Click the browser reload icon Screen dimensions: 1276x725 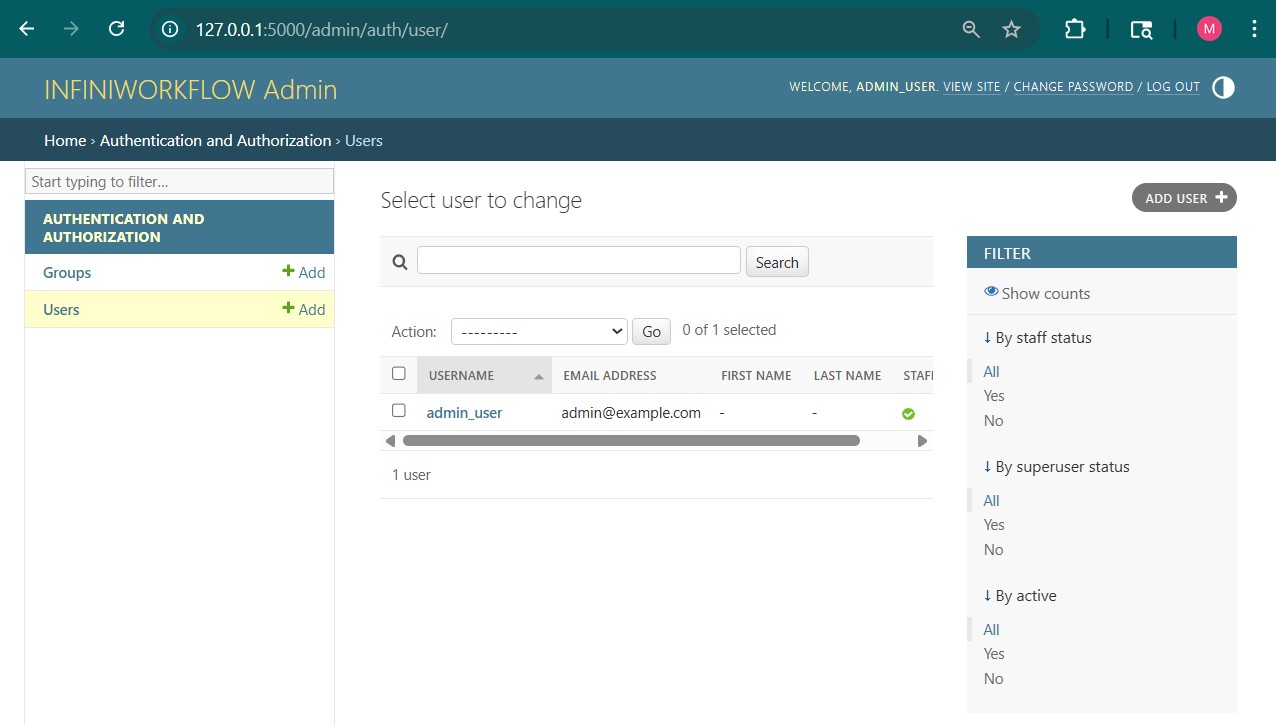click(116, 29)
